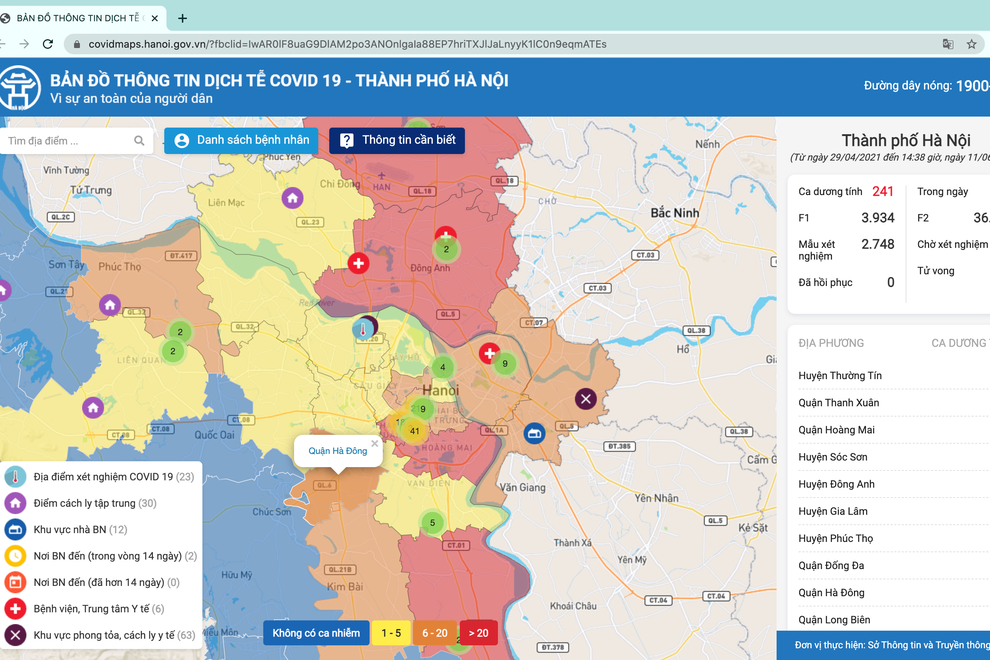Image resolution: width=990 pixels, height=660 pixels.
Task: Click the purple quarantine house marker near Chi Đông
Action: click(292, 198)
